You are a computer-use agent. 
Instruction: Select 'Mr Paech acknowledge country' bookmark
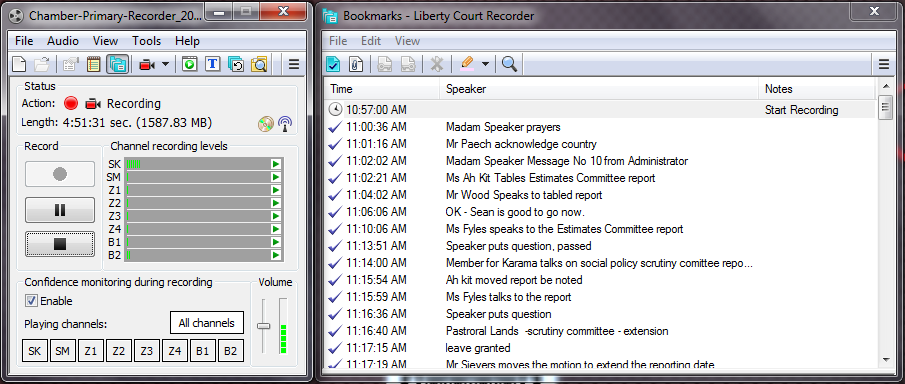click(x=600, y=144)
